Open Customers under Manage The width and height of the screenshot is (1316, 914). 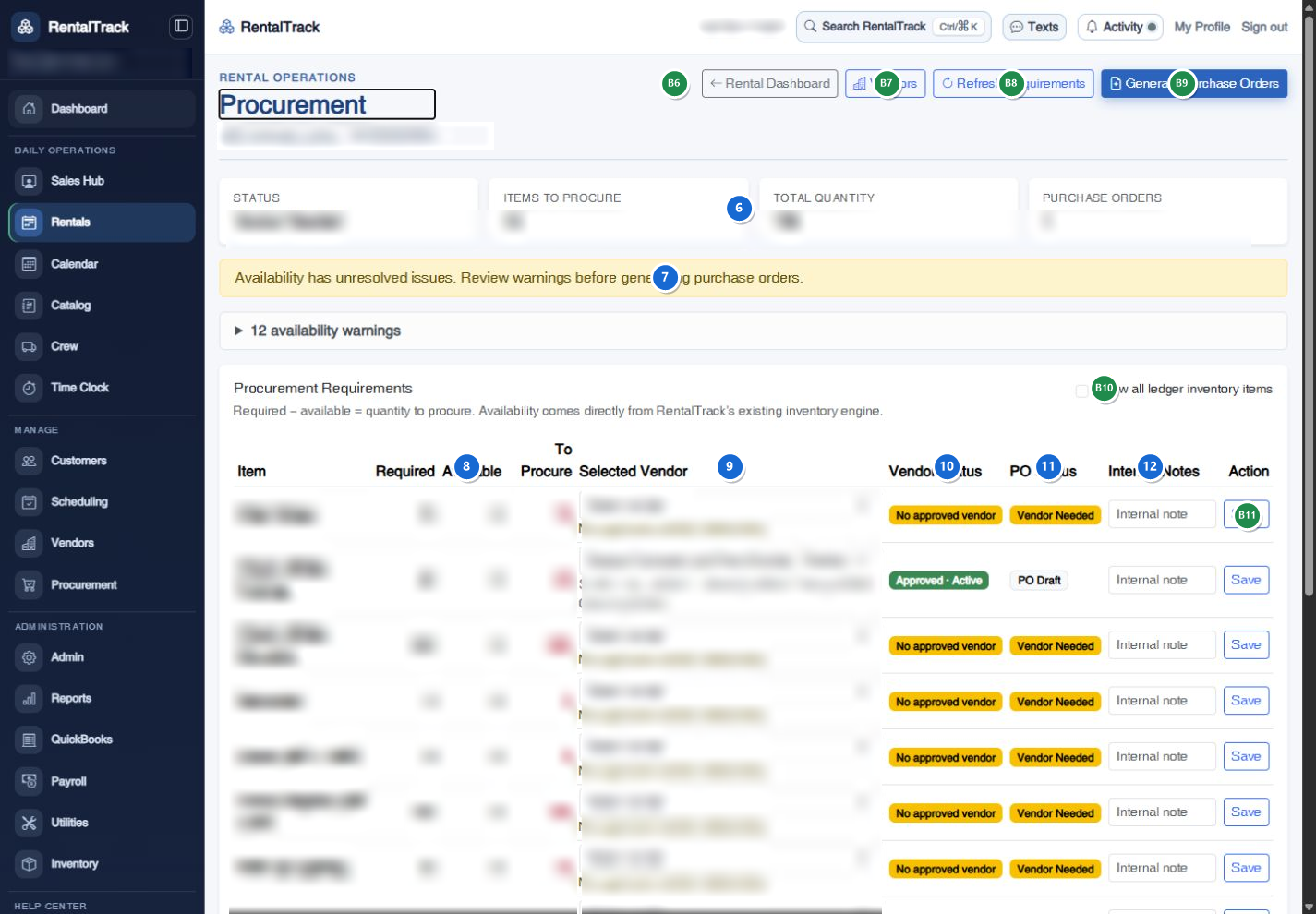[102, 461]
